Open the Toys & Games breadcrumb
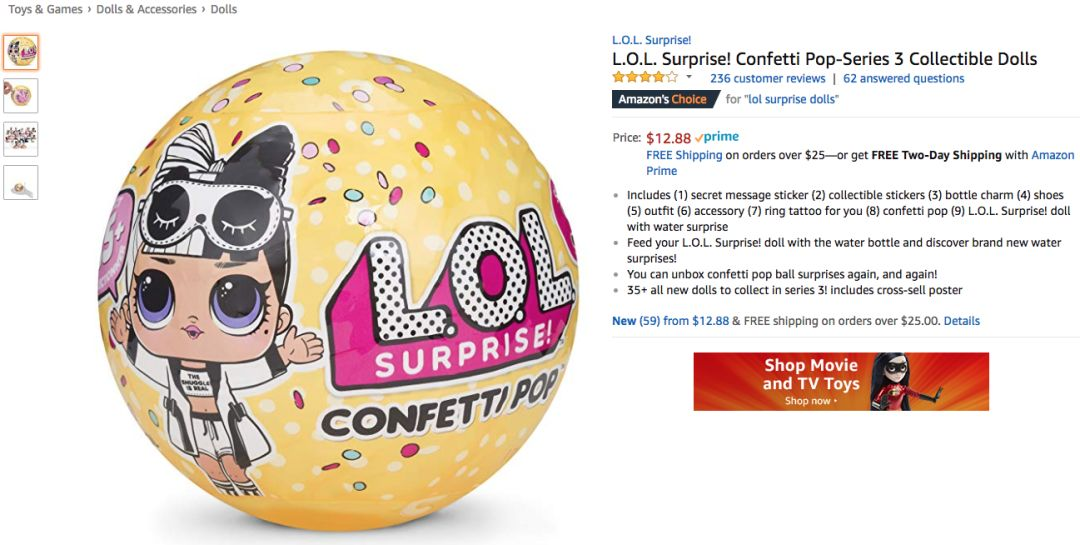 45,10
